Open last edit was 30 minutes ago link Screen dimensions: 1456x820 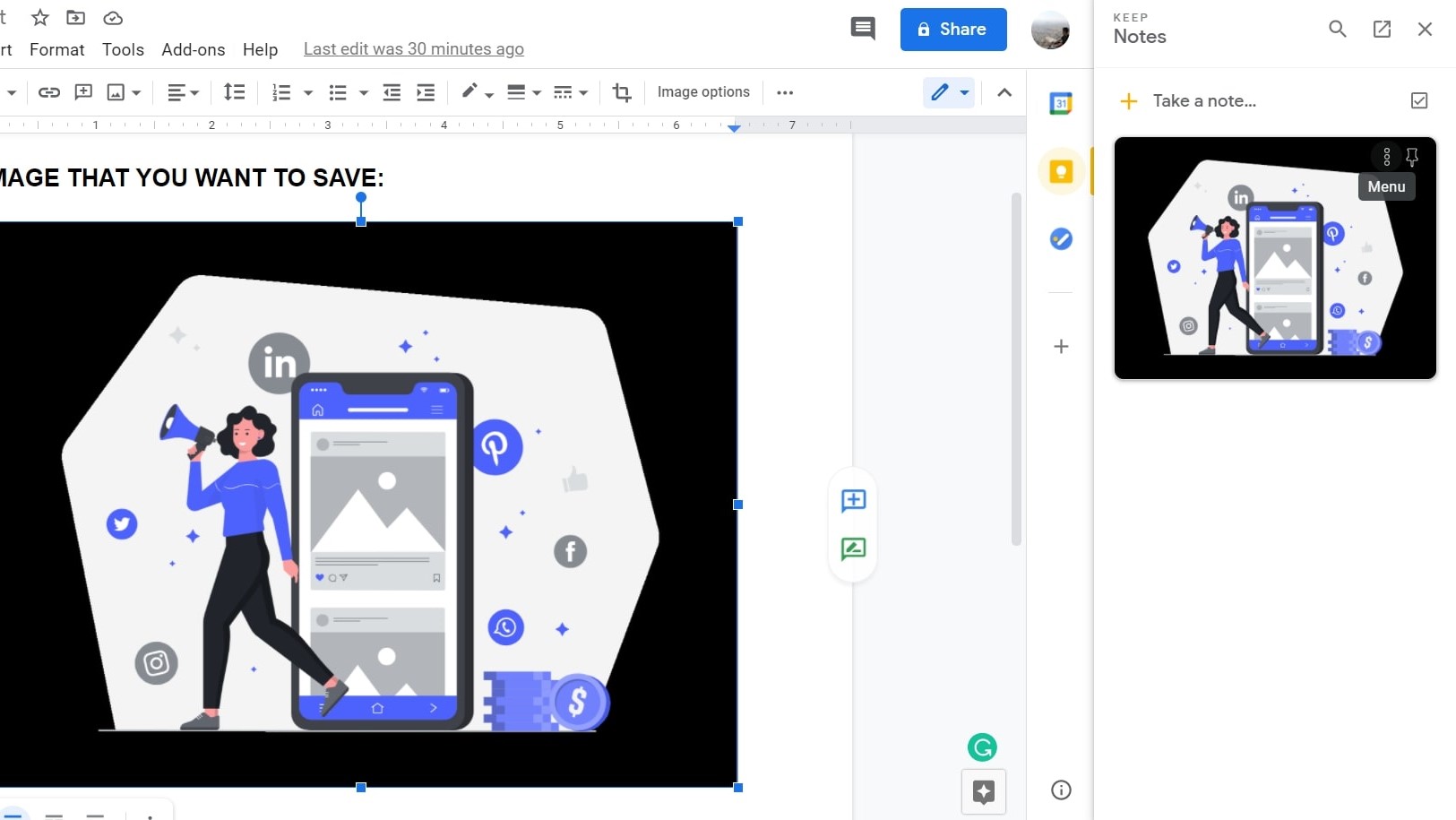414,49
